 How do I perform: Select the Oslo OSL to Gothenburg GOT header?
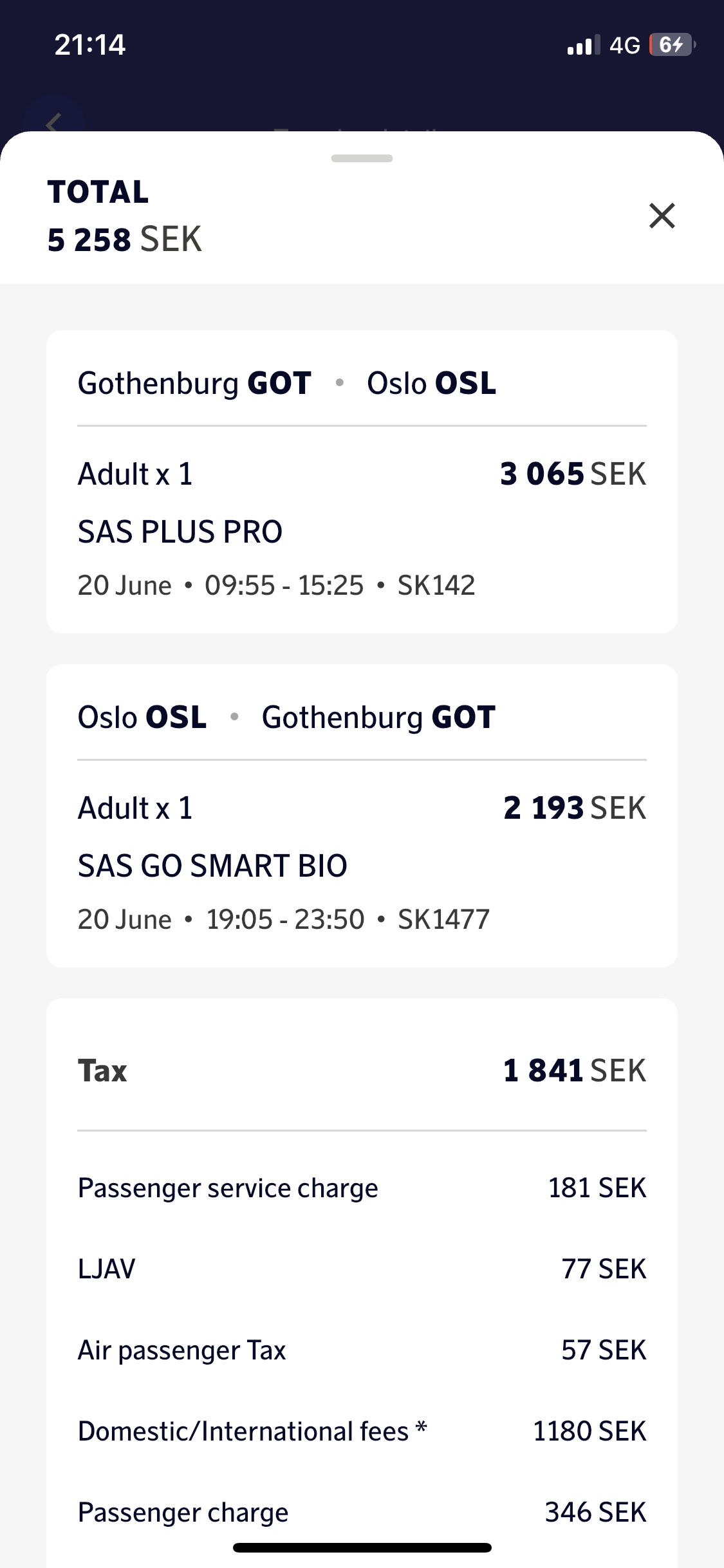[x=287, y=718]
